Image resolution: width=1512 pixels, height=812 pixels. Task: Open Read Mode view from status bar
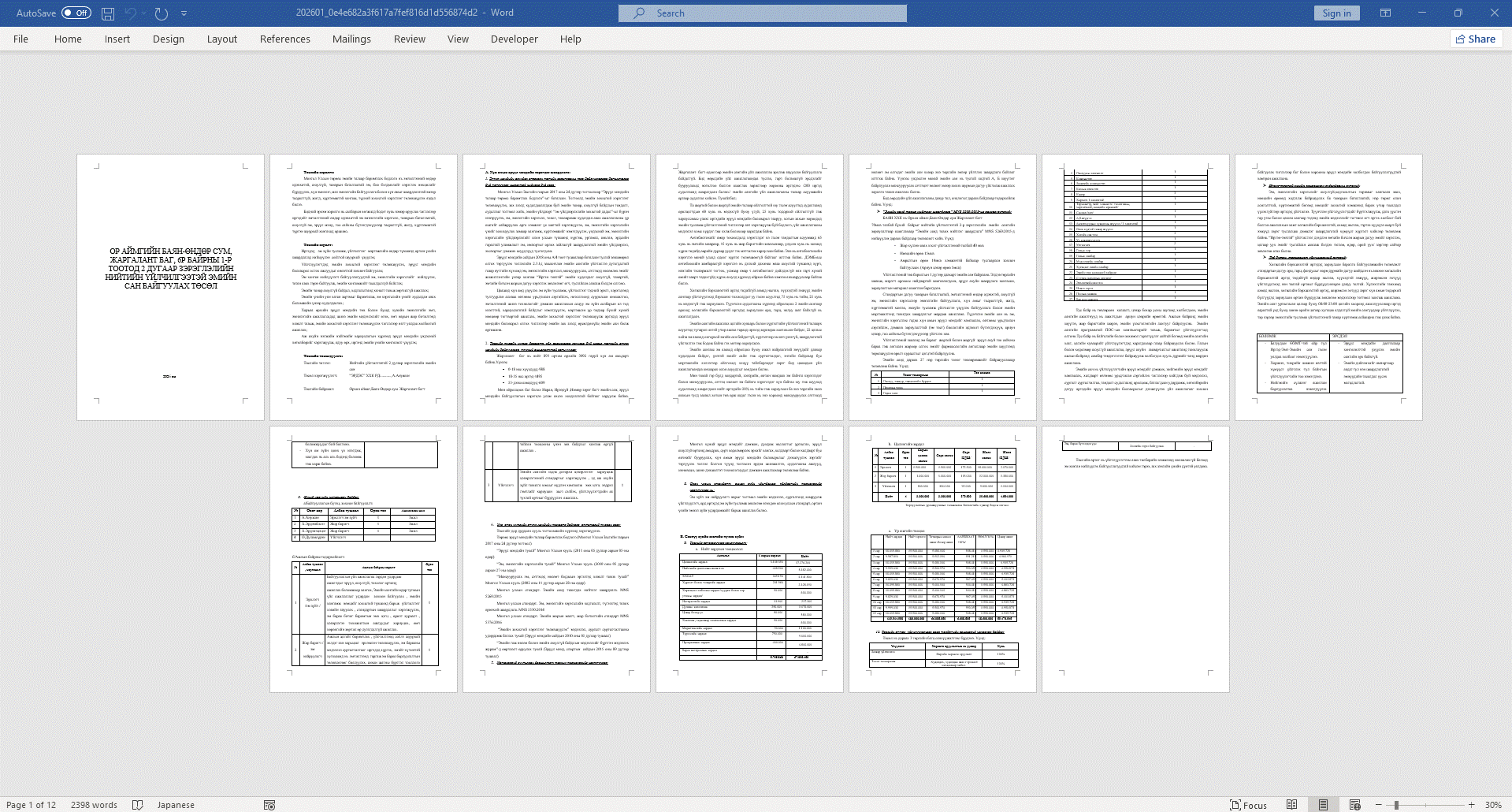[x=1291, y=805]
